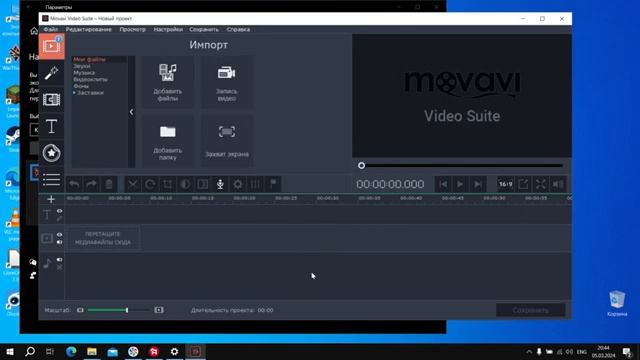The image size is (640, 360).
Task: Click the preview seek bar handle
Action: [x=362, y=165]
